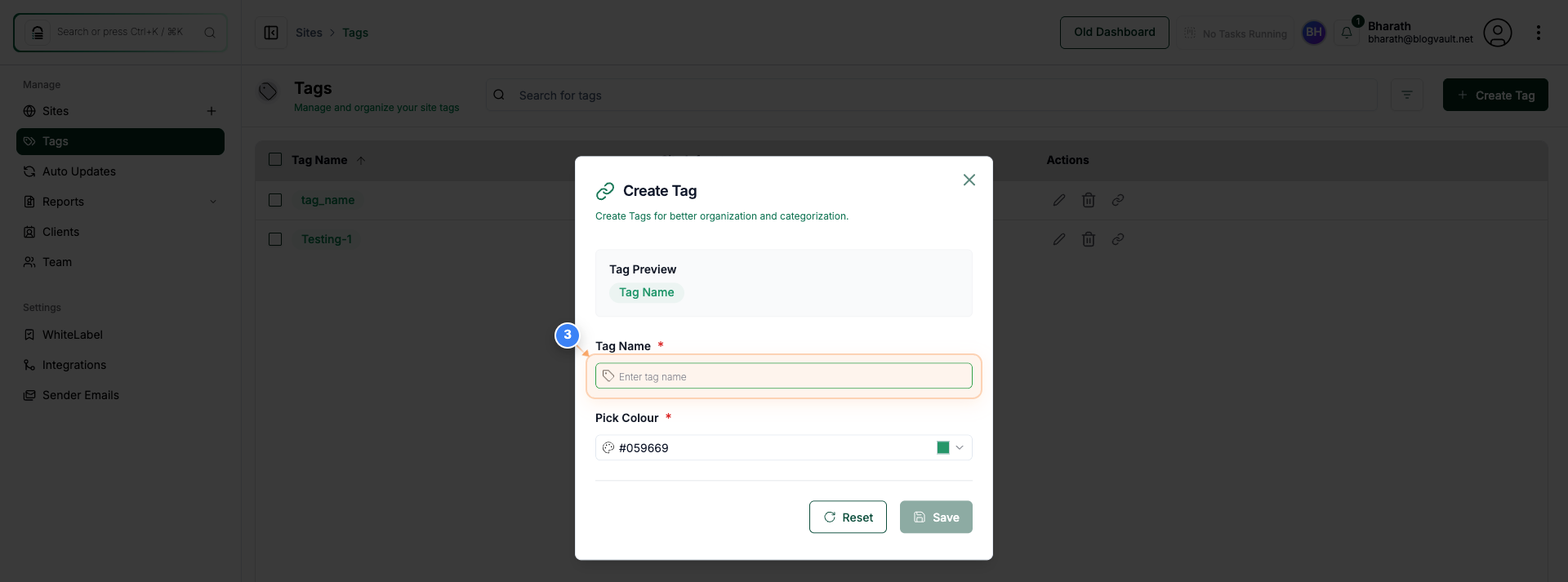Delete the Testing-1 row with trash icon
This screenshot has height=582, width=1568.
(1089, 239)
